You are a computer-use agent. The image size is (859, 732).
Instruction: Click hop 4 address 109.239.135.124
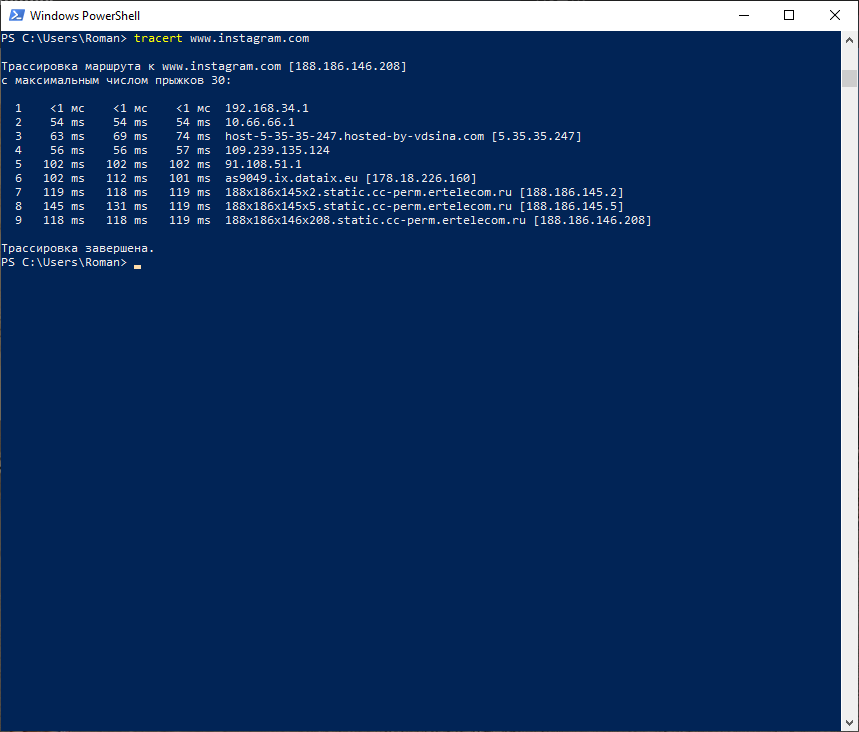click(277, 150)
